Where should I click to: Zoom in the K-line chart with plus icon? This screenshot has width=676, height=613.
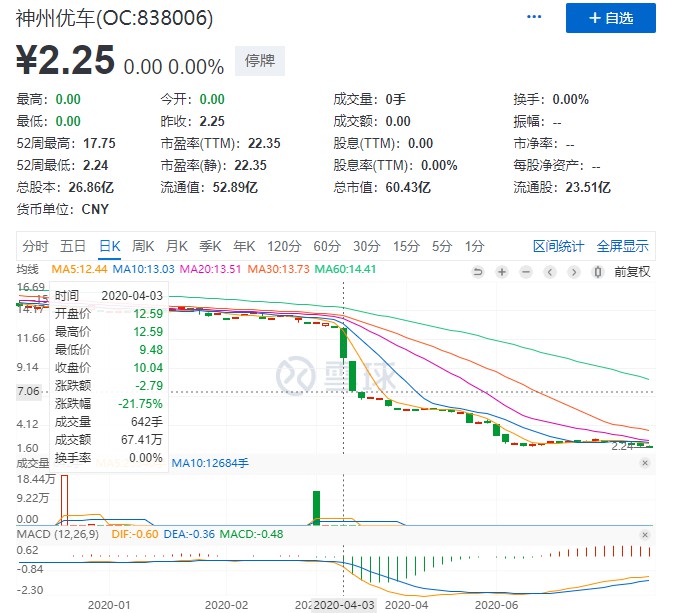coord(502,272)
